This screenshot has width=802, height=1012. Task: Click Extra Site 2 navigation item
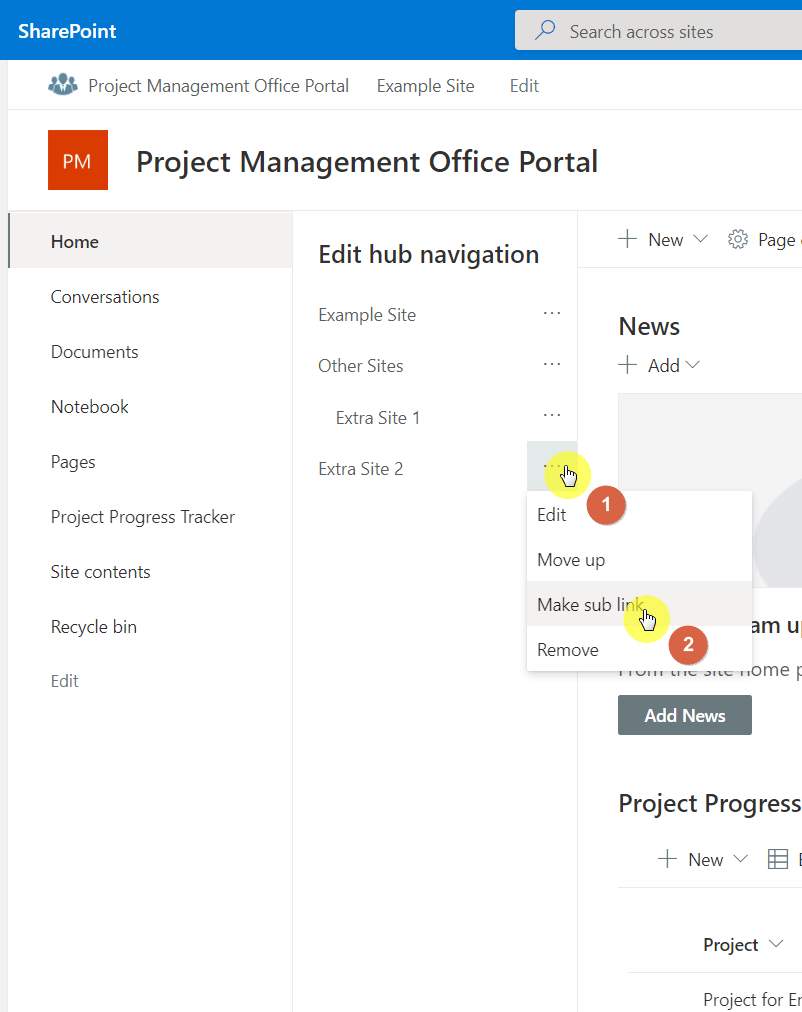361,469
